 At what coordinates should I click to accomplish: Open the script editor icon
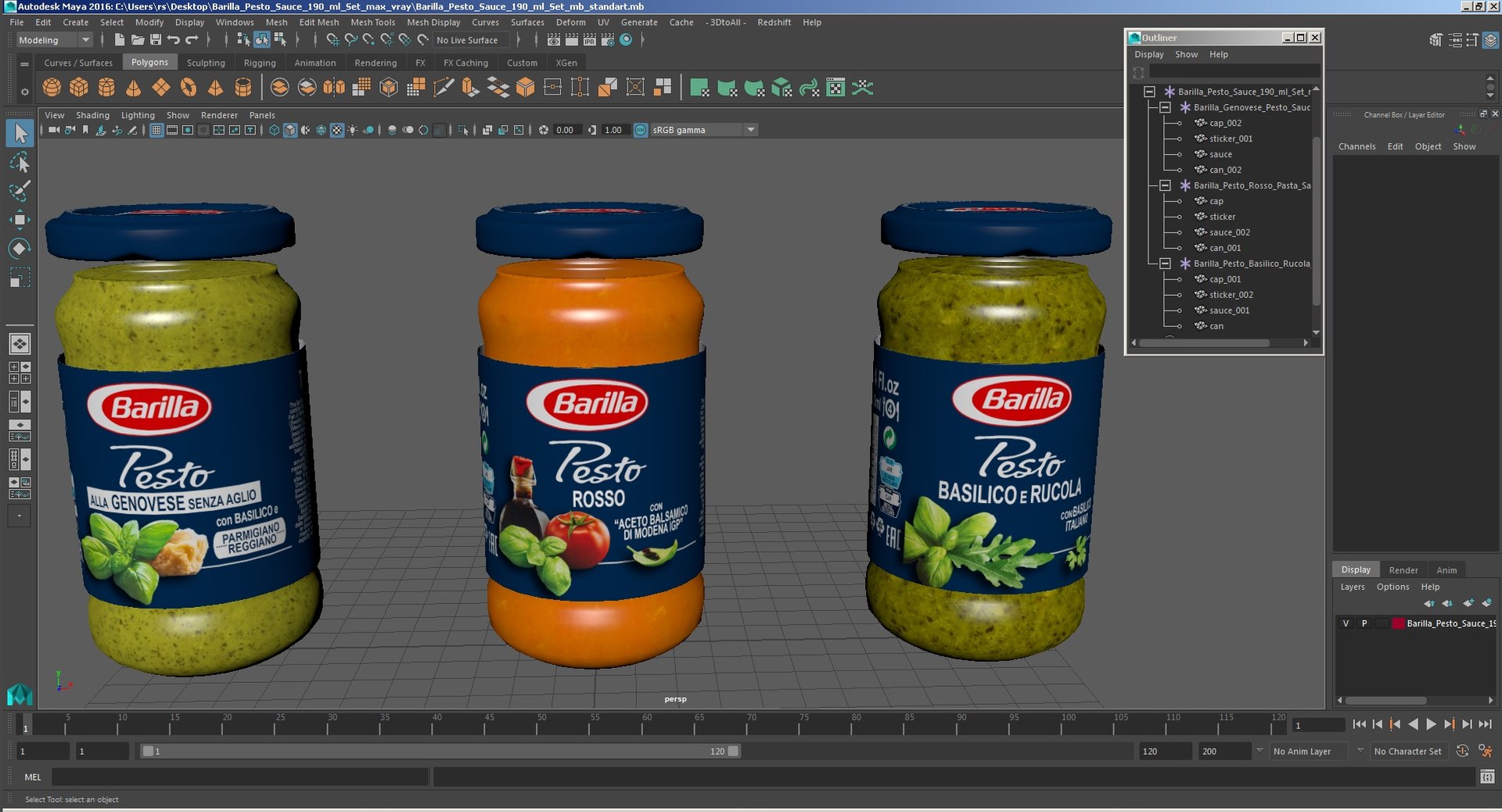click(1487, 777)
